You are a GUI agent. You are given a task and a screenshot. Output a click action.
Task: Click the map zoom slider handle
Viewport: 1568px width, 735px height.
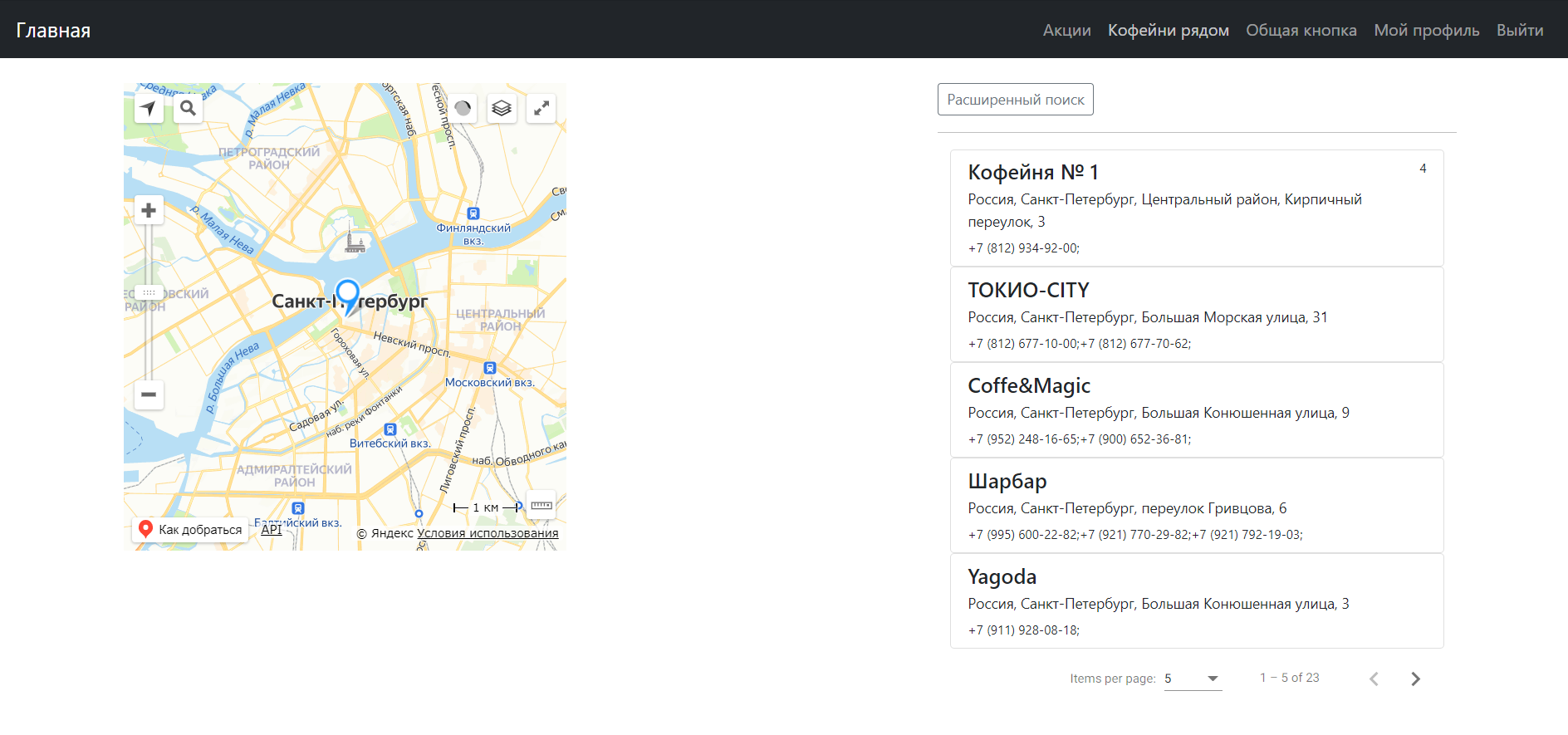coord(149,292)
